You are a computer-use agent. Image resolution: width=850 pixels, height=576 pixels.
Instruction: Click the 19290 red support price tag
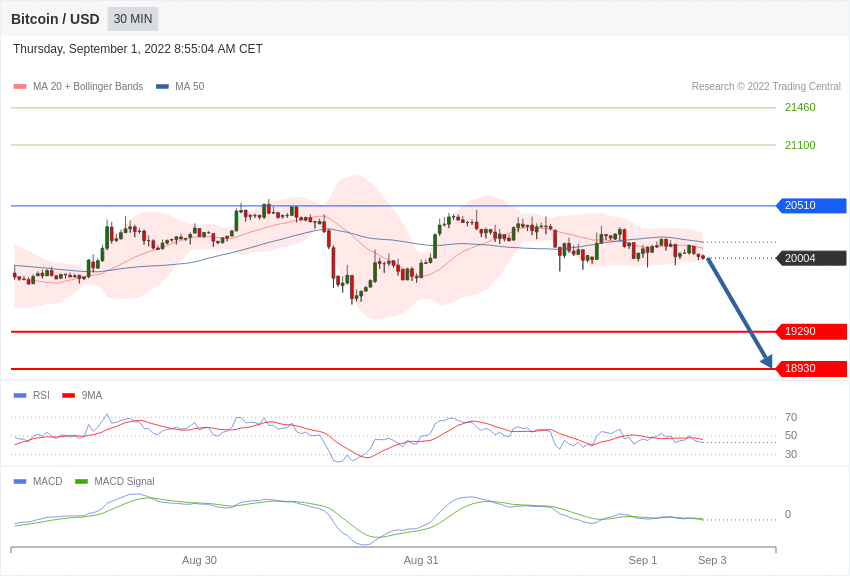[x=812, y=331]
